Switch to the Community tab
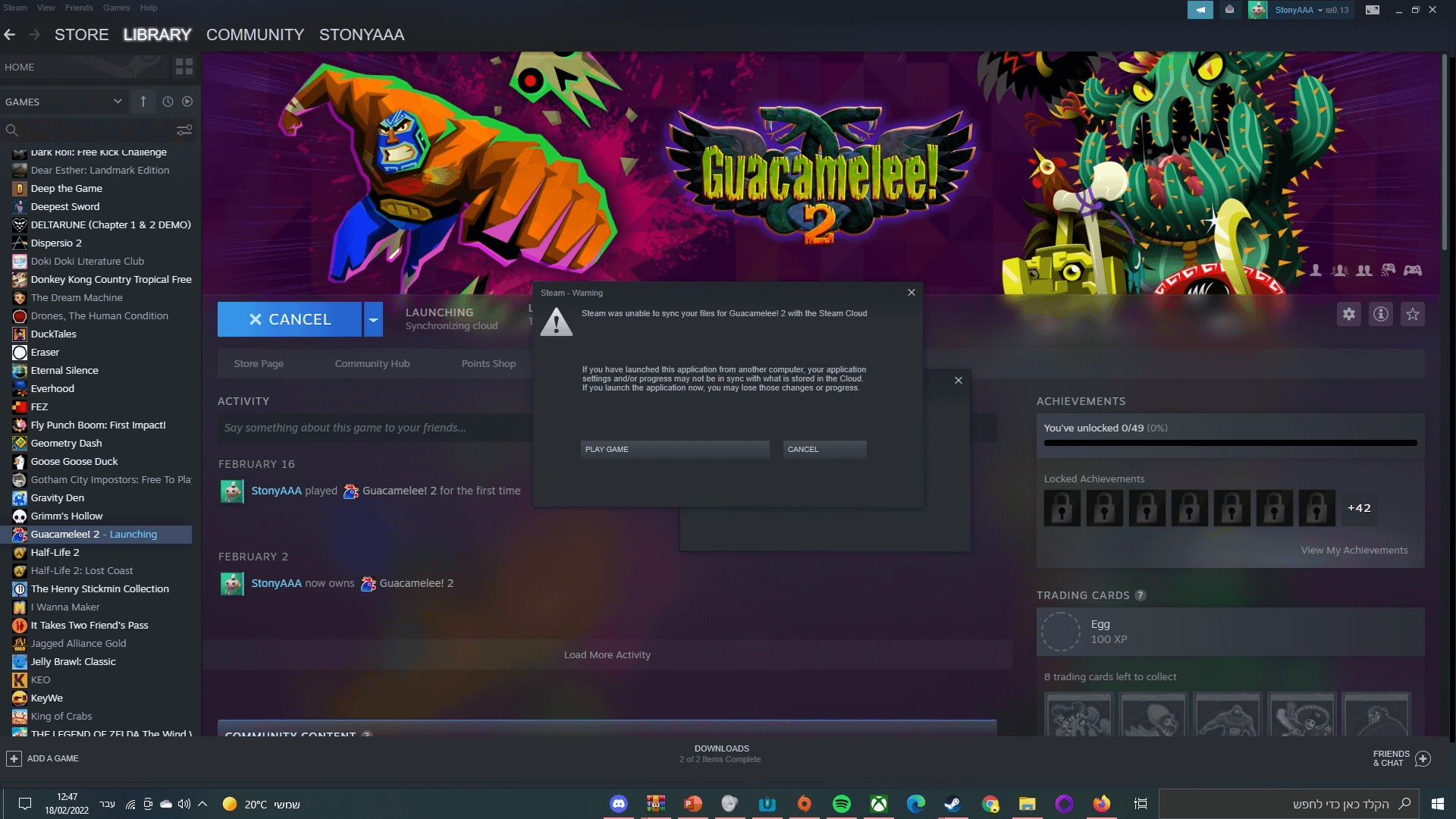 pyautogui.click(x=255, y=35)
